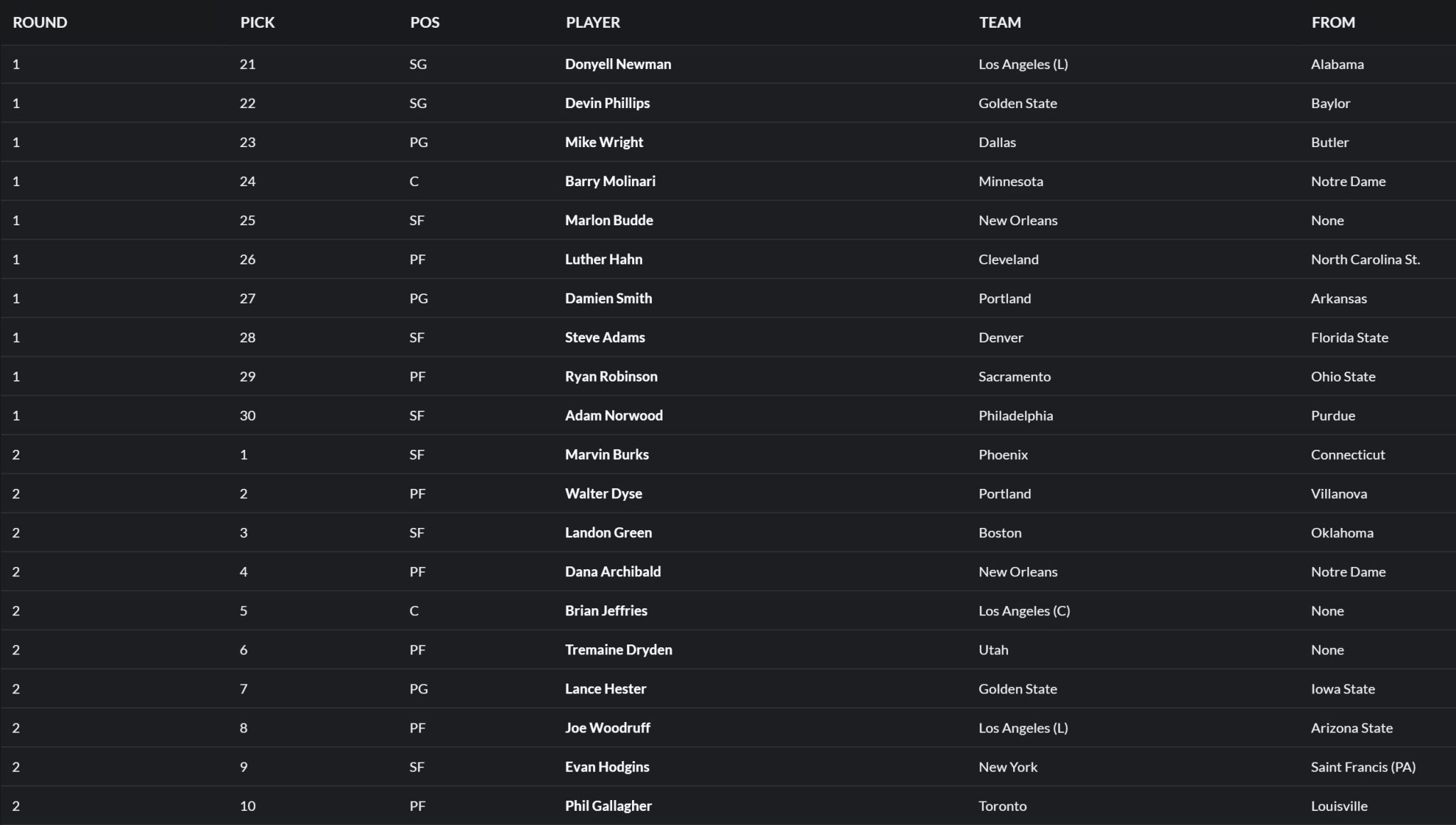Sort by PLAYER column header
This screenshot has height=825, width=1456.
[x=593, y=22]
